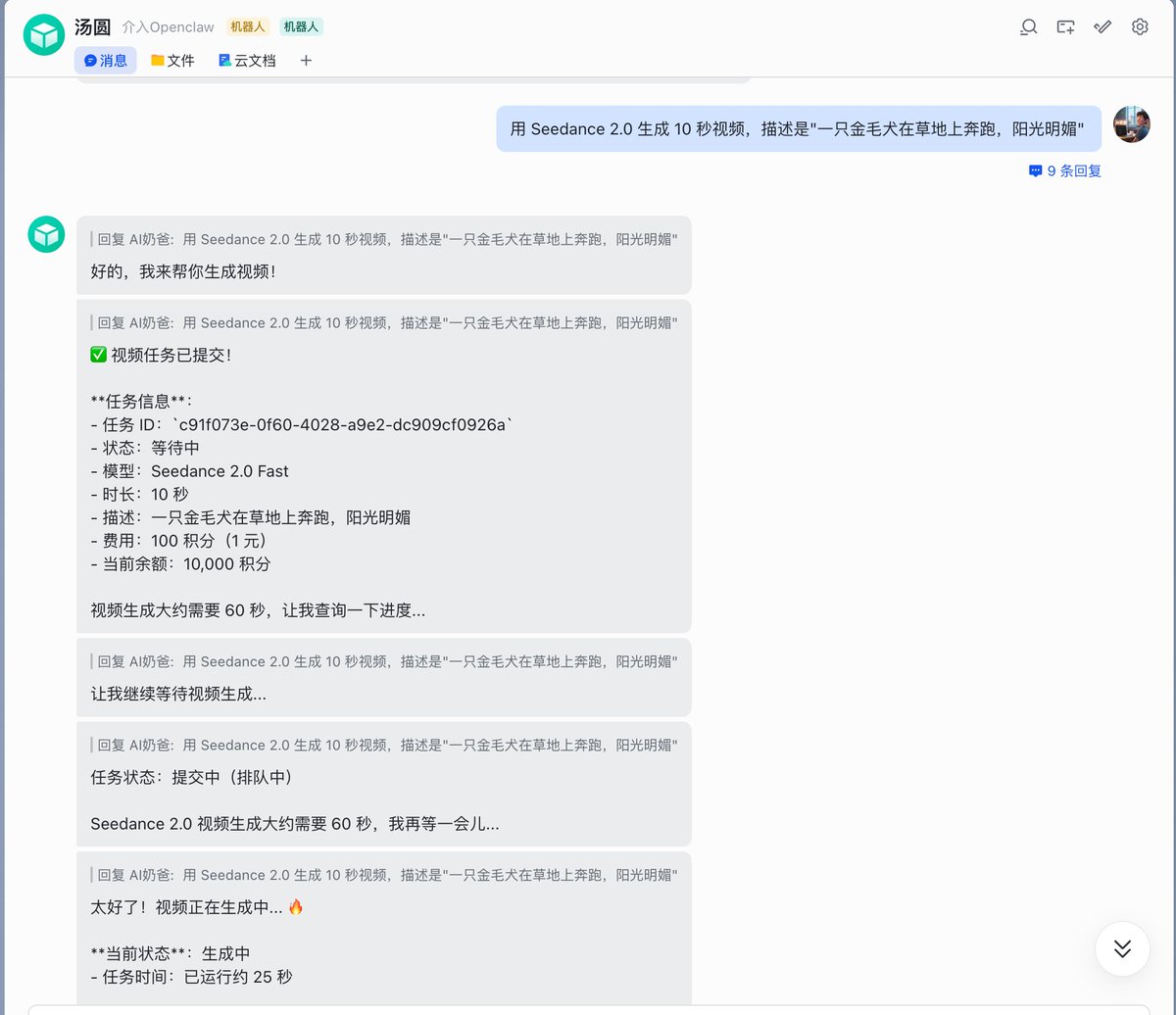Click quoted reply above 太好了！视频正在生成中

coord(384,875)
